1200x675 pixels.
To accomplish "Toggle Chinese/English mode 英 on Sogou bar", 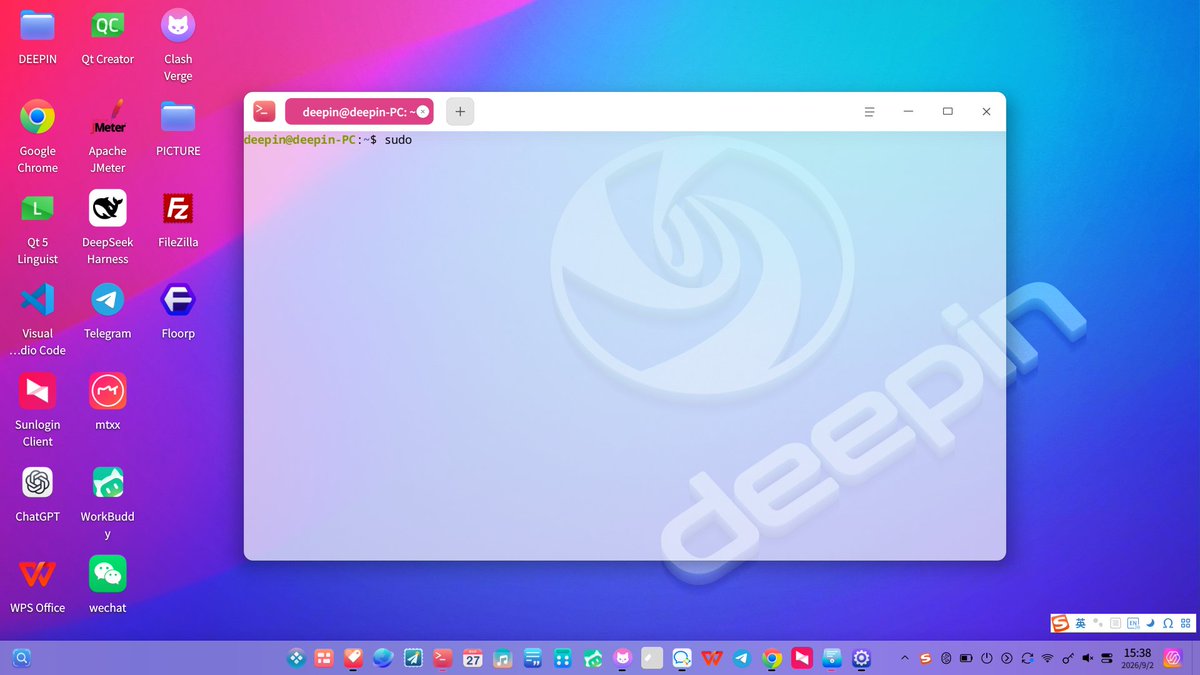I will click(1081, 623).
